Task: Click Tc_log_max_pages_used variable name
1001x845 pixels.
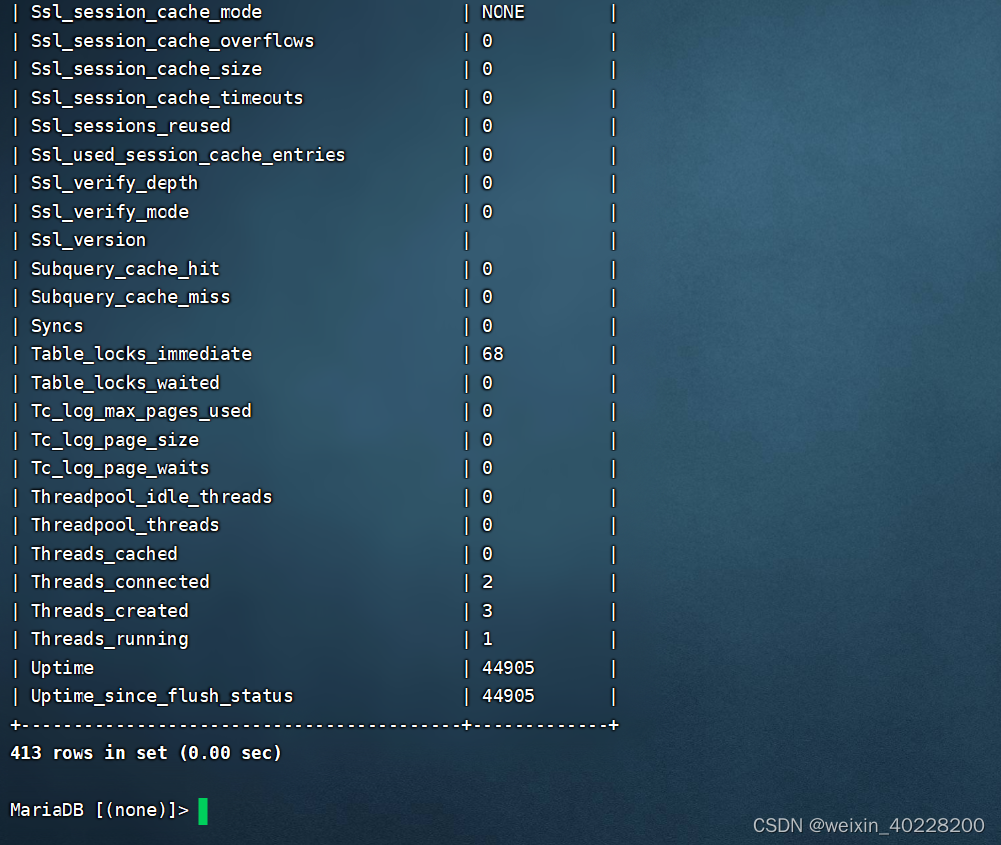Action: click(x=141, y=411)
